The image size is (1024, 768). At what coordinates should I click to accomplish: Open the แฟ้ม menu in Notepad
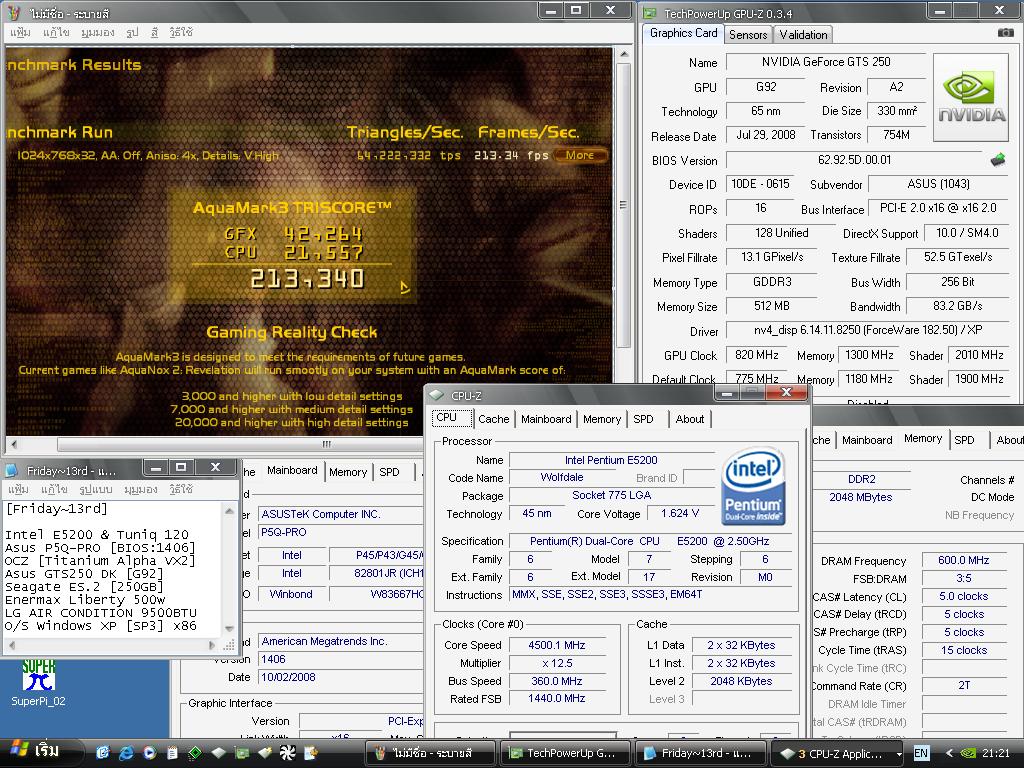point(18,488)
